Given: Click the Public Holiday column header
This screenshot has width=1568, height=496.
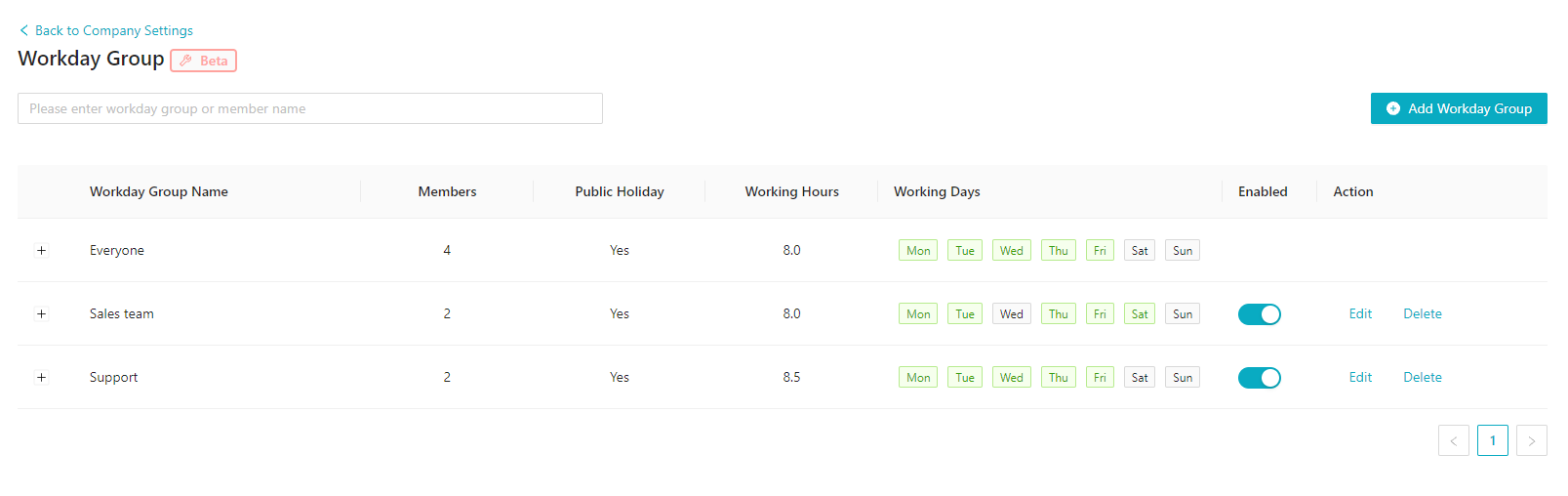Looking at the screenshot, I should pyautogui.click(x=620, y=191).
